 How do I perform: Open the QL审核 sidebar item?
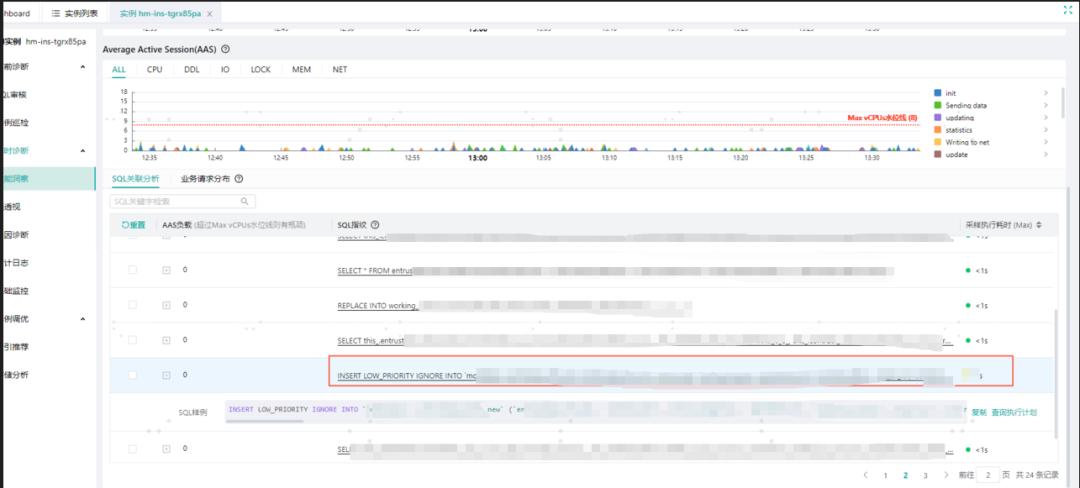[x=15, y=95]
